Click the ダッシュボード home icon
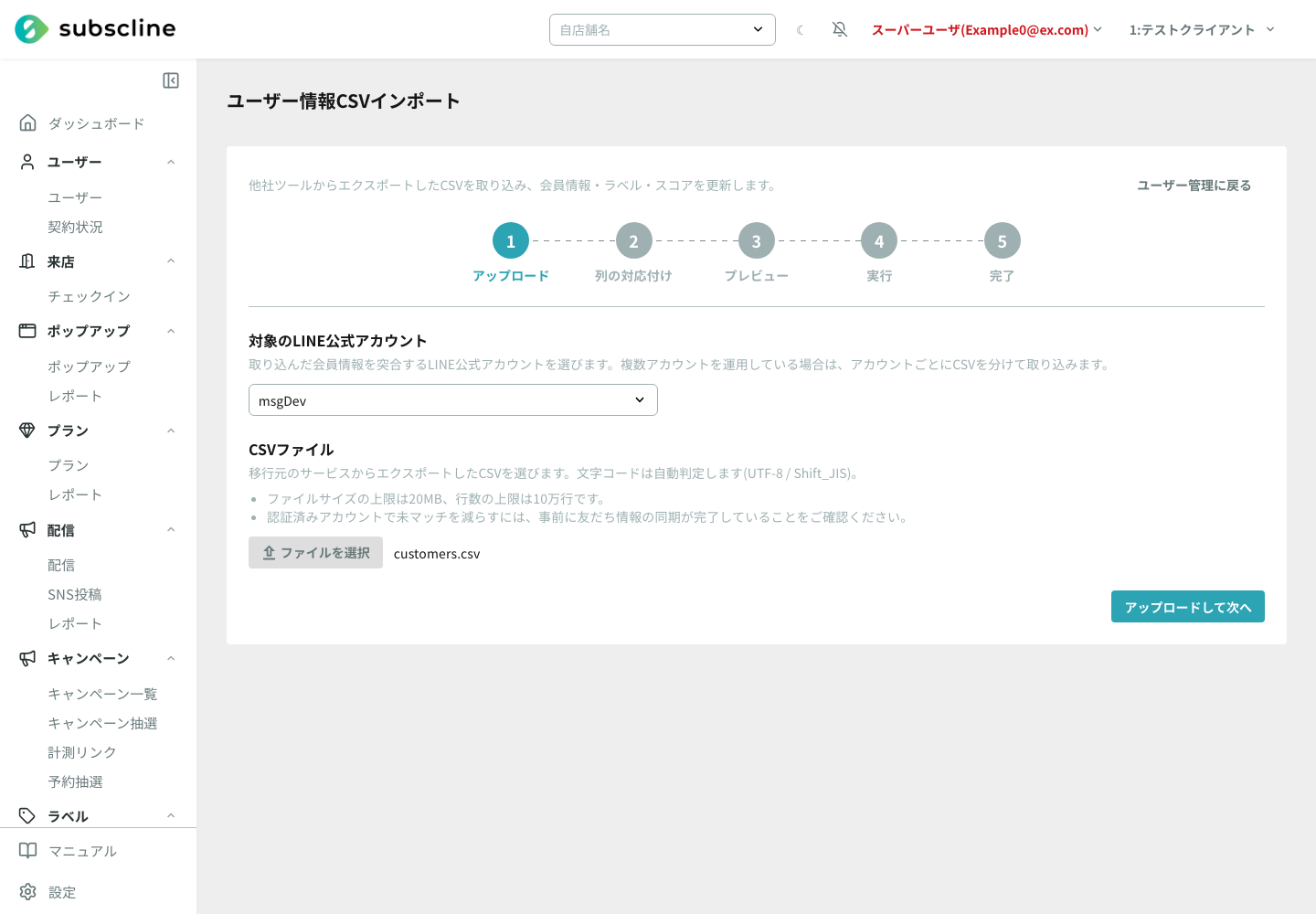 click(x=28, y=122)
